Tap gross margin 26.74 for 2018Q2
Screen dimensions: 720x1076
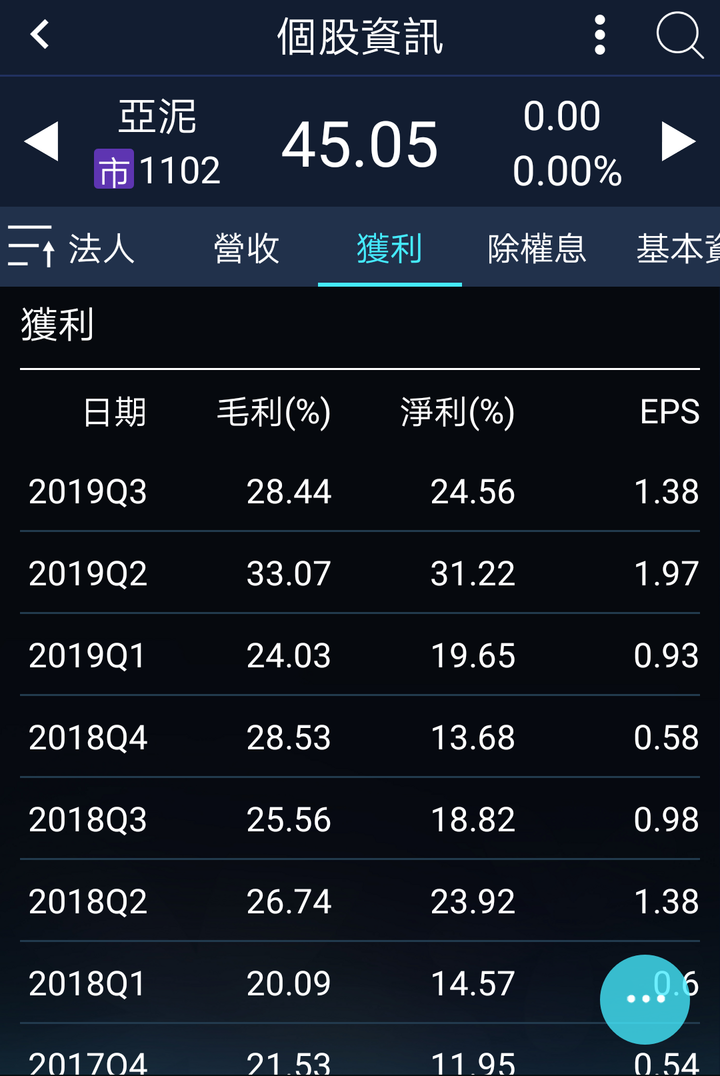point(289,902)
